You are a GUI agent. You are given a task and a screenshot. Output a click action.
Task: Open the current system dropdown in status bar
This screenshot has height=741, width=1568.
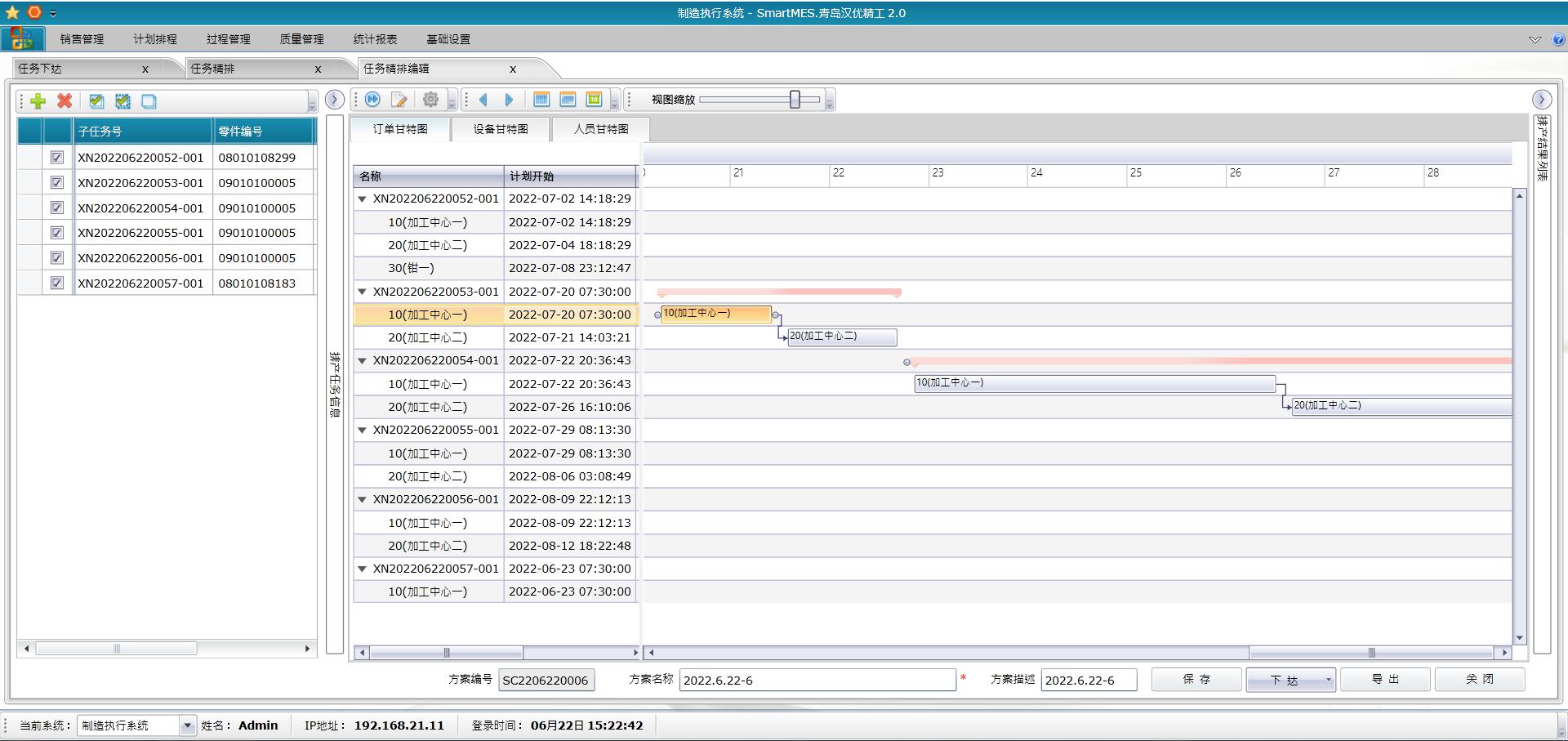pos(188,725)
